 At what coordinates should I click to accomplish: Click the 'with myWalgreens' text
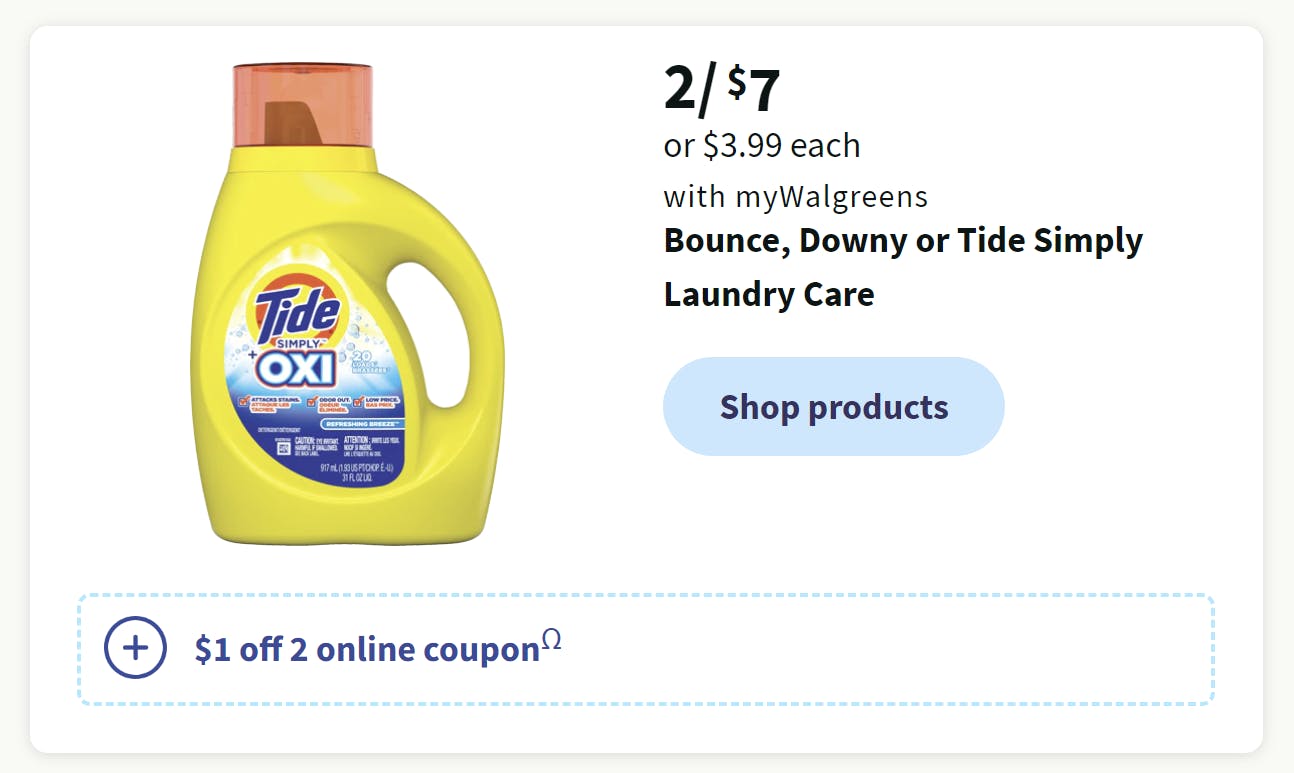point(795,196)
